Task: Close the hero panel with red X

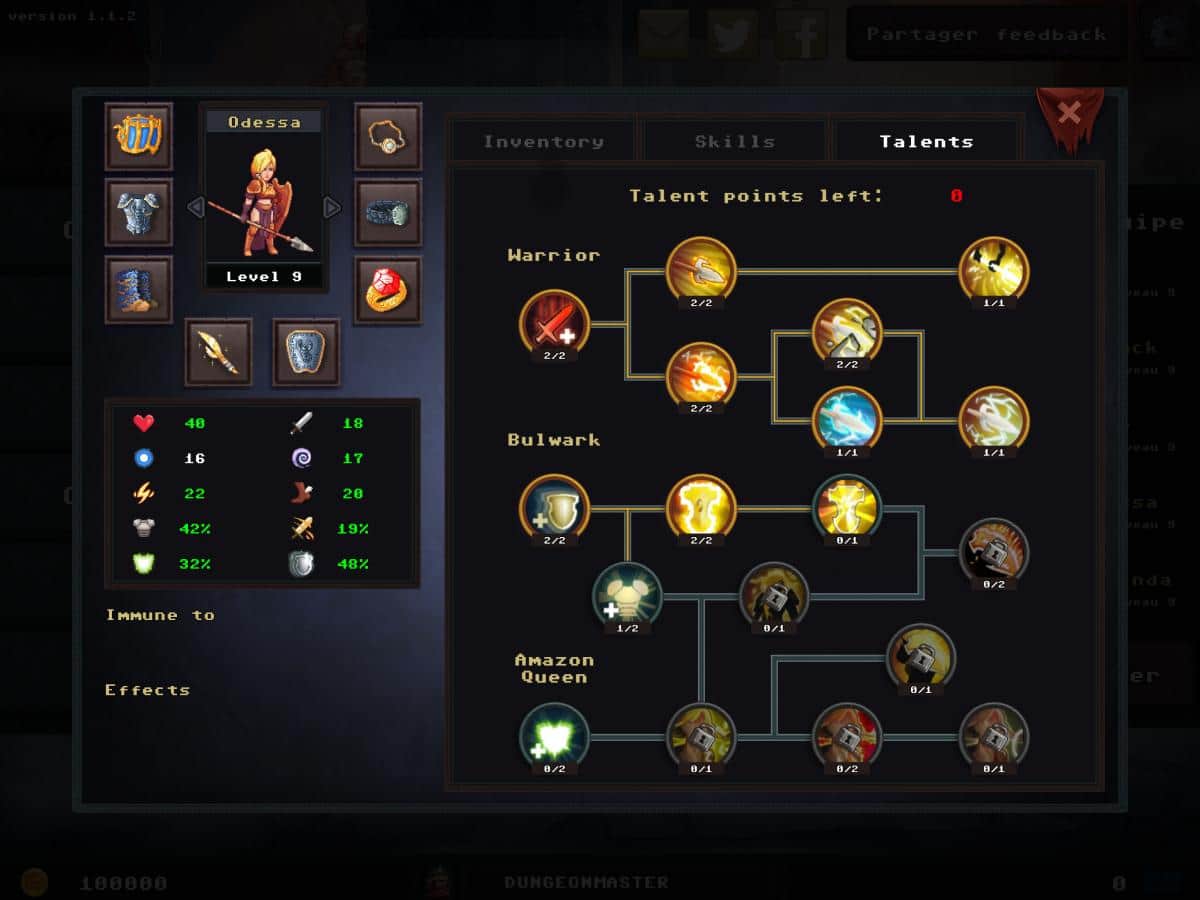Action: tap(1068, 115)
